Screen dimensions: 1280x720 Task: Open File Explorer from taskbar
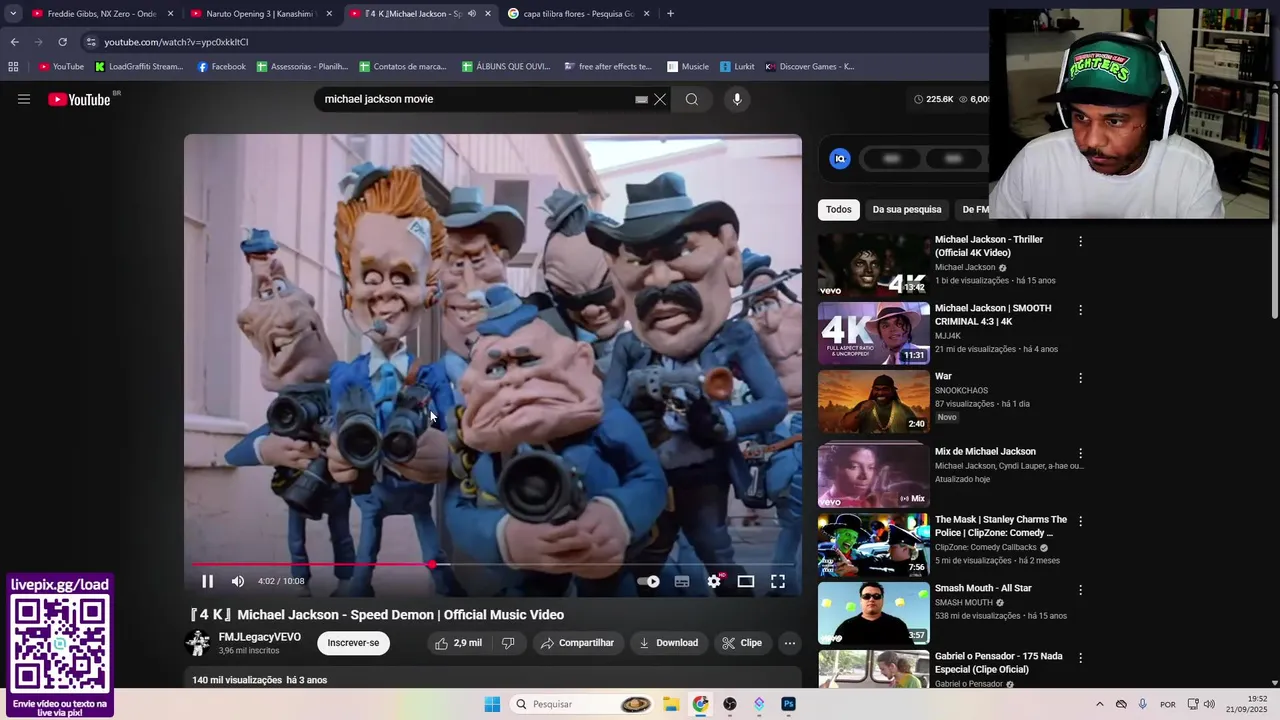671,704
